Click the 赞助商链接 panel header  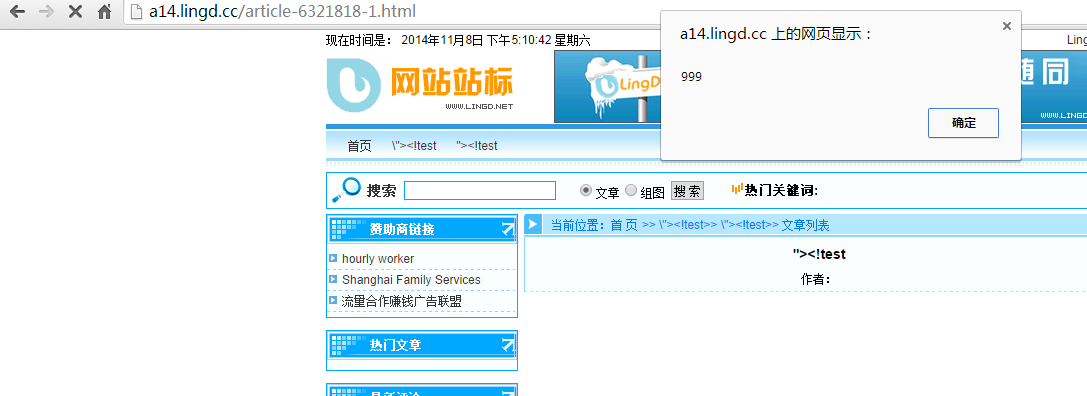(421, 229)
